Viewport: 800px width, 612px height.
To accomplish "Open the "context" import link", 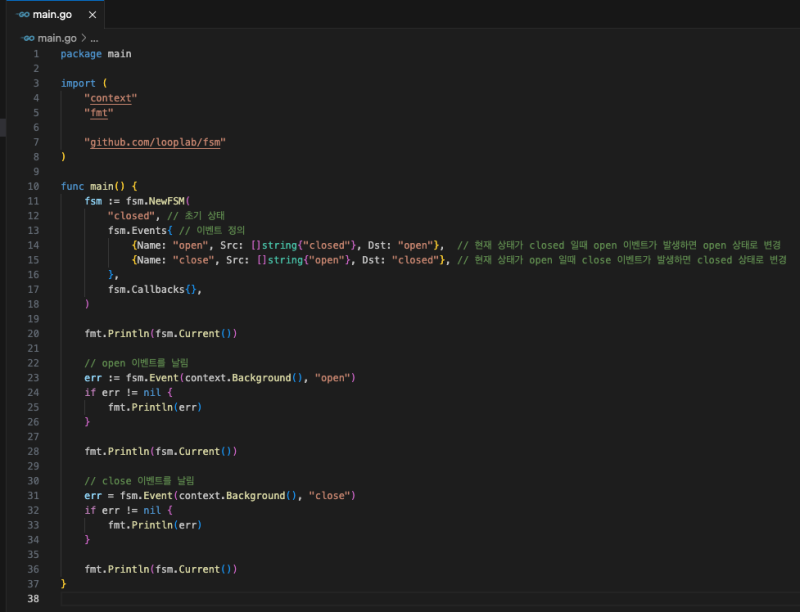I will [111, 98].
